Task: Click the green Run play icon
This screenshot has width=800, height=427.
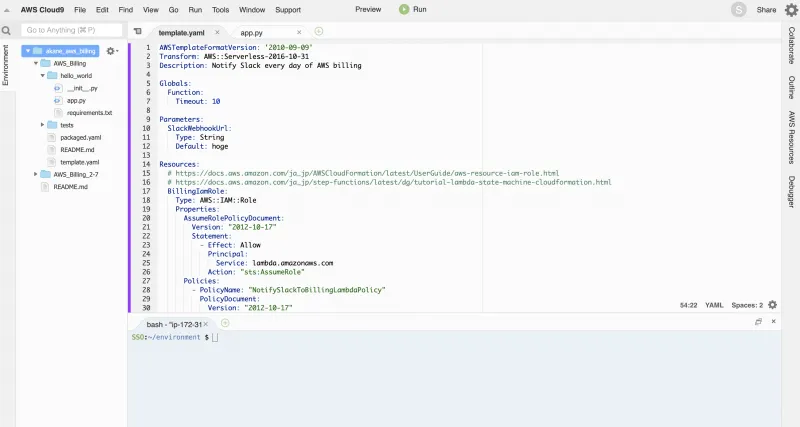Action: tap(404, 9)
